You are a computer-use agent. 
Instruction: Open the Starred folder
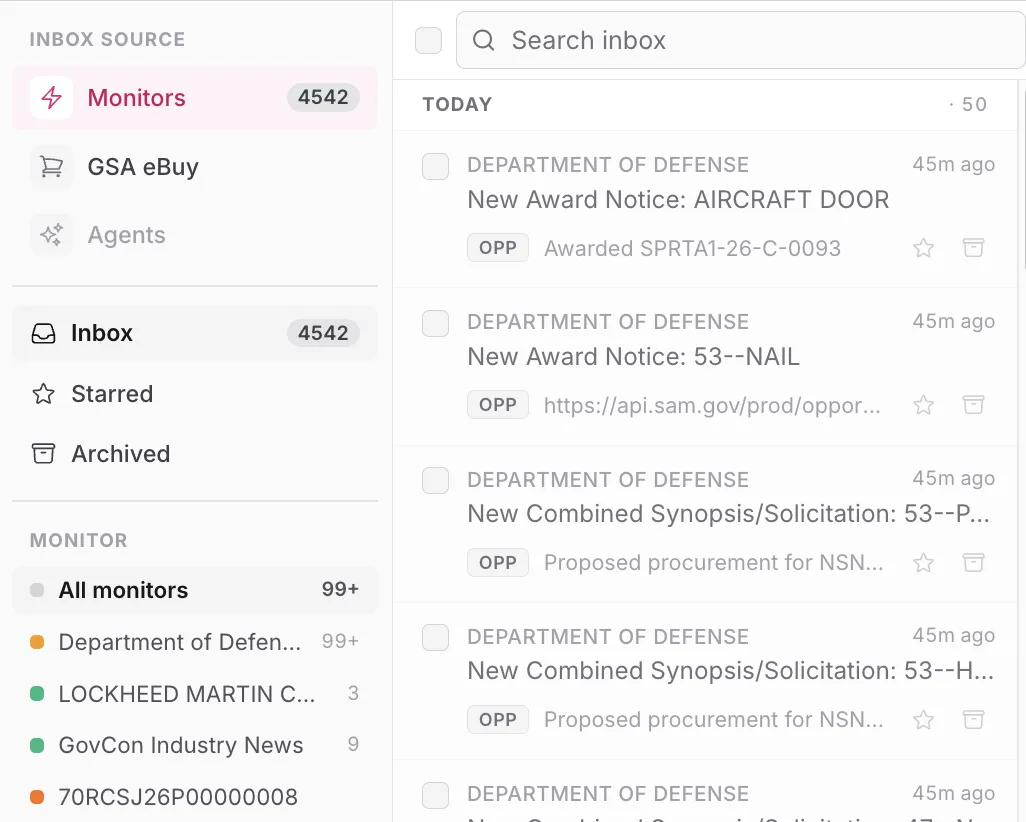(x=195, y=394)
